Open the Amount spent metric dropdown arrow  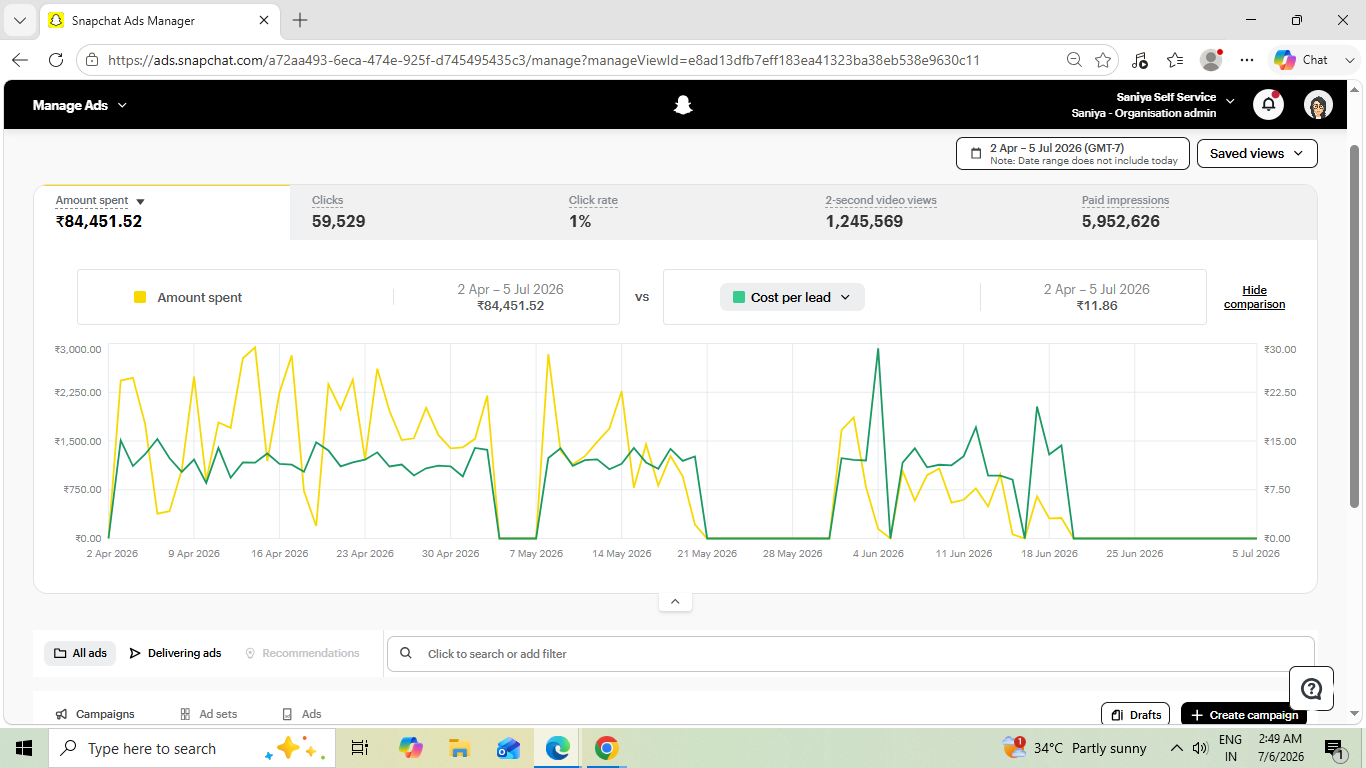[140, 202]
